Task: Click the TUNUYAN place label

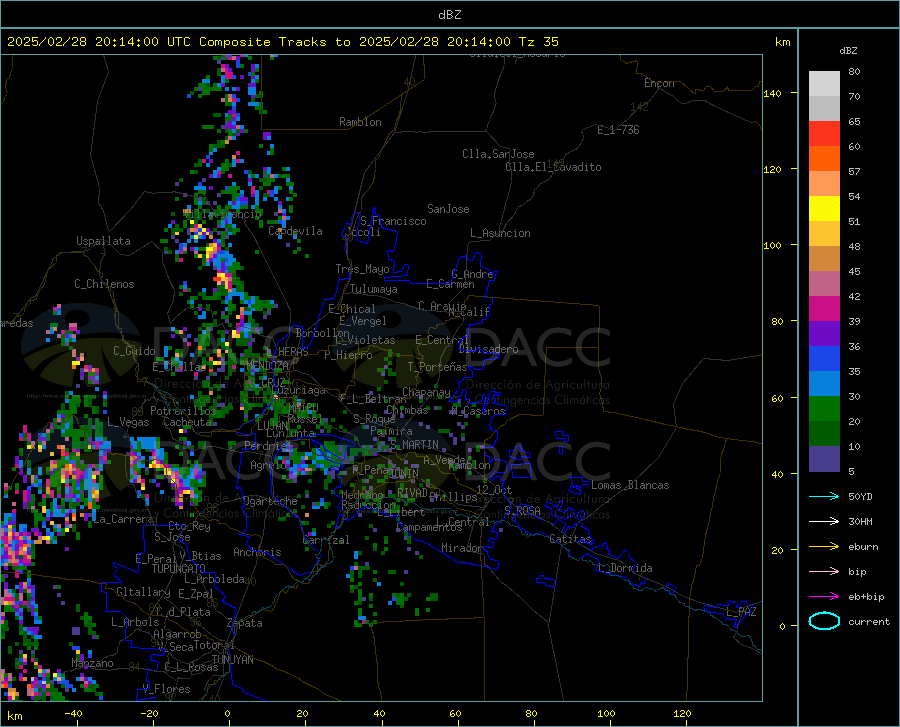Action: point(232,659)
